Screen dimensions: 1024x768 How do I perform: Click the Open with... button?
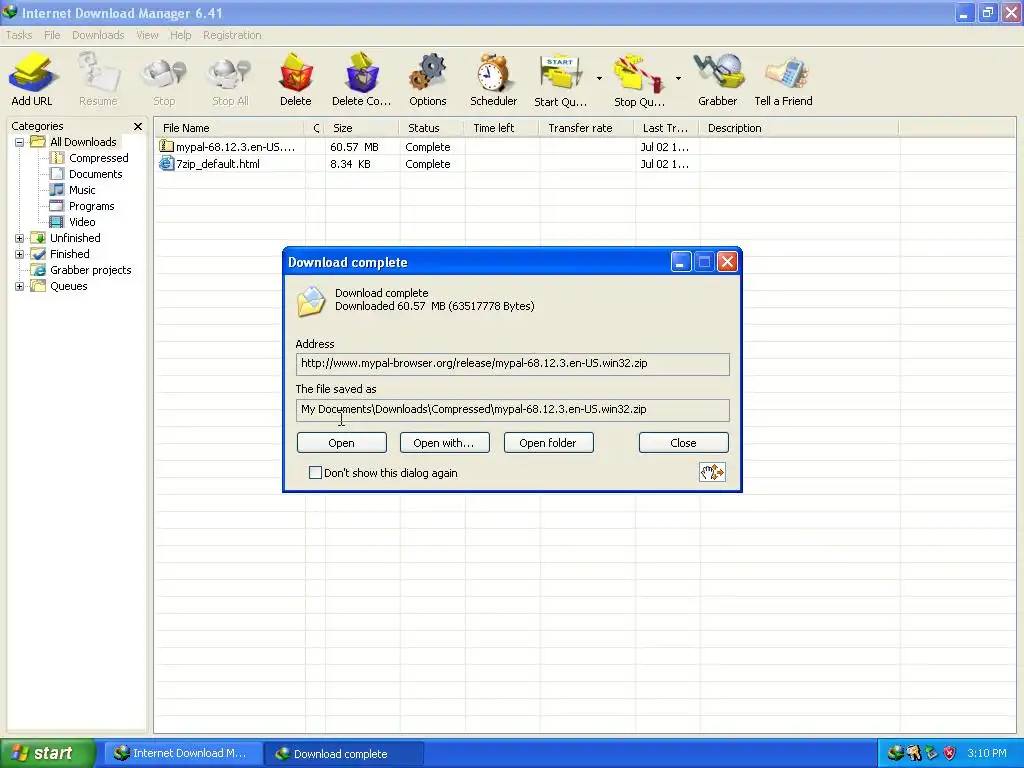[444, 443]
